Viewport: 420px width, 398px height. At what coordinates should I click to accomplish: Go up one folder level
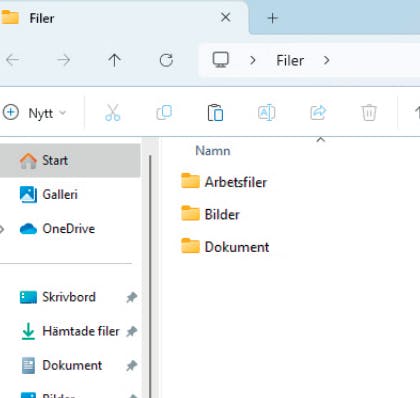(114, 60)
